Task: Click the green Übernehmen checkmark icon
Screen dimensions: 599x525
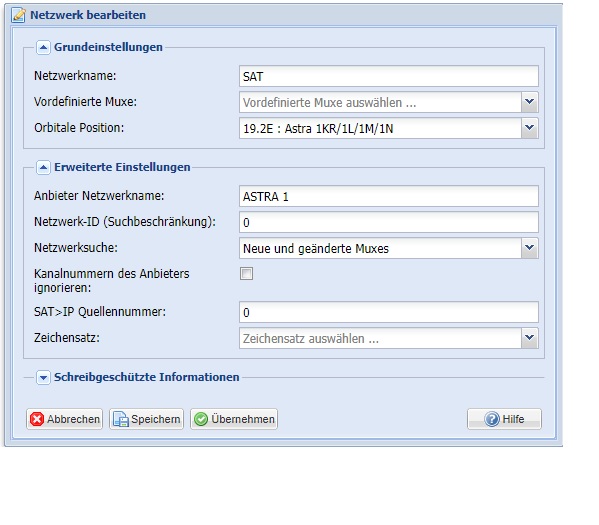Action: click(x=201, y=419)
